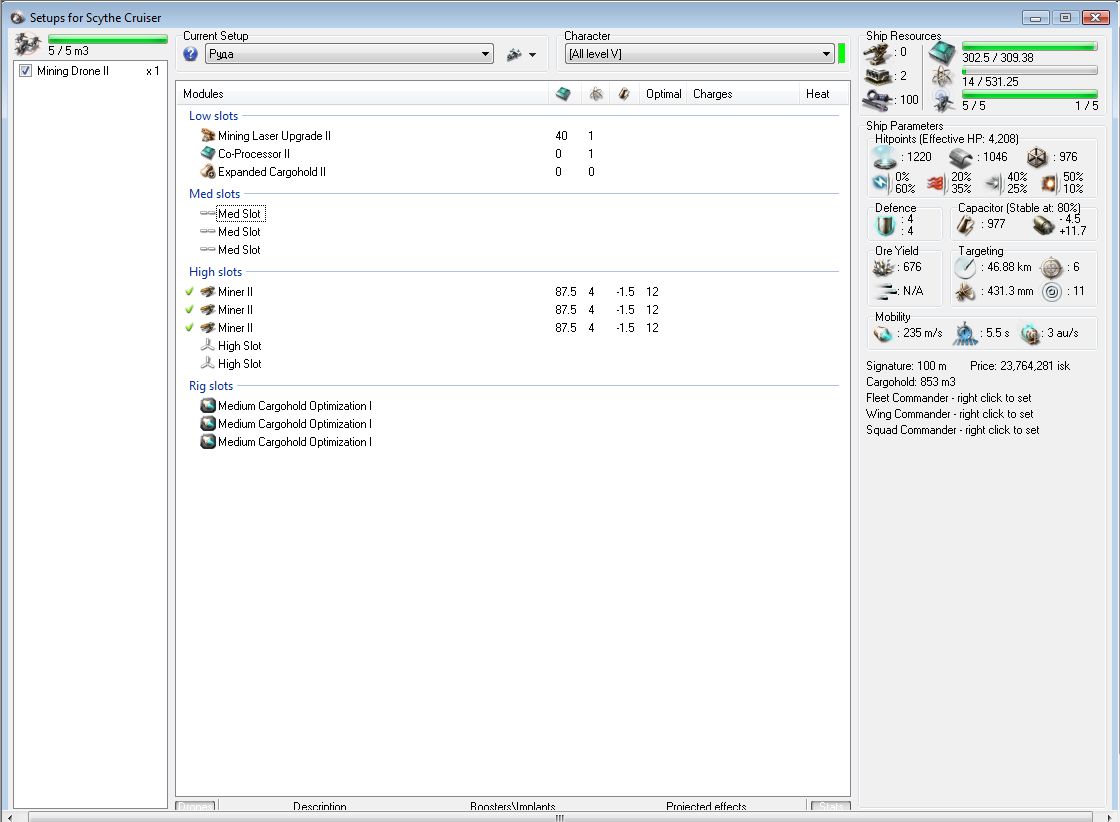Viewport: 1120px width, 822px height.
Task: Click the horizontal scrollbar at the bottom
Action: tap(559, 817)
